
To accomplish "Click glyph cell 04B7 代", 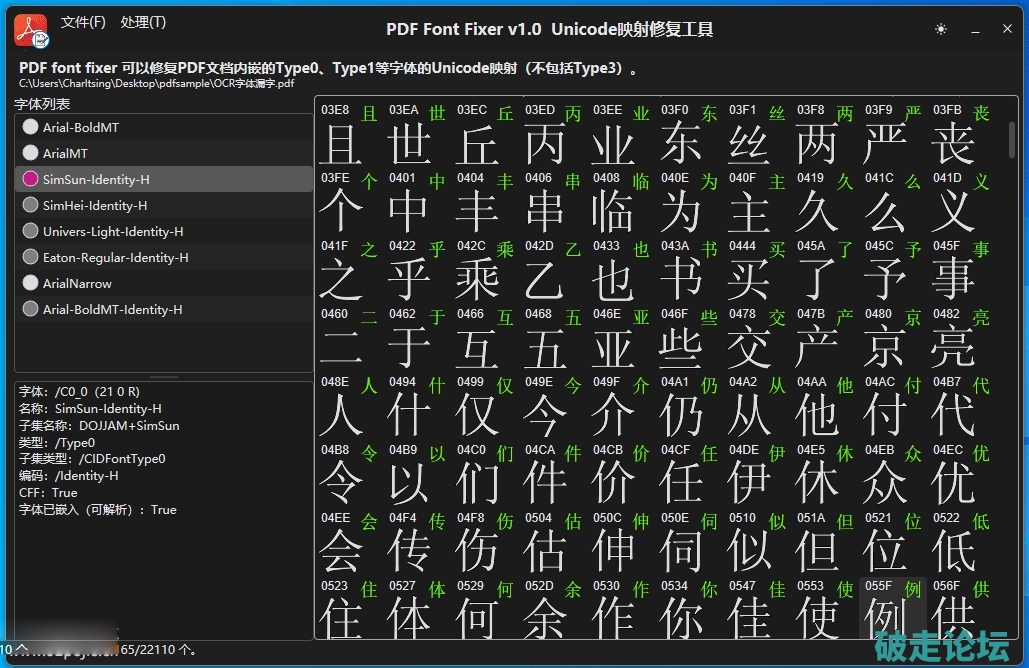I will [x=962, y=405].
